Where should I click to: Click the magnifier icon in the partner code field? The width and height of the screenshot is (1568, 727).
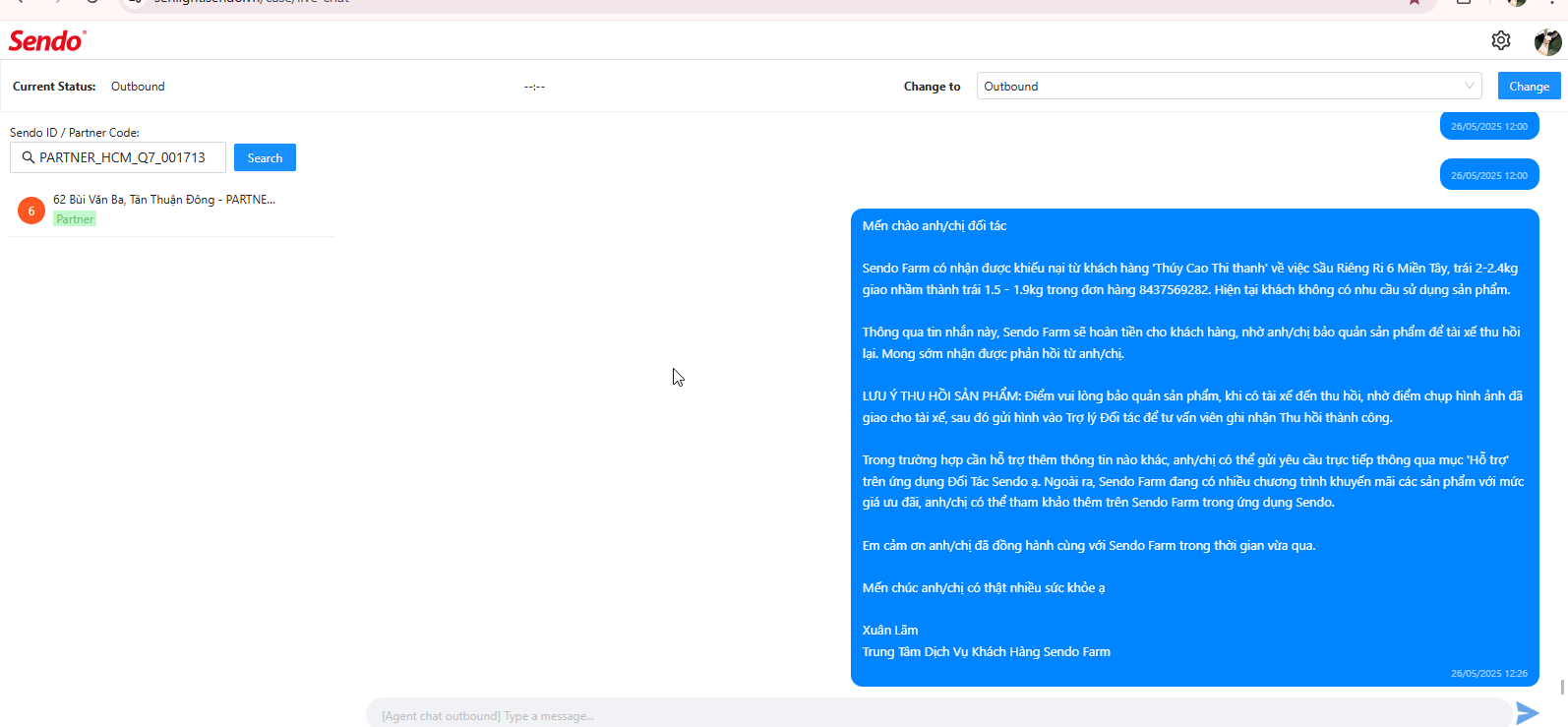[x=29, y=157]
